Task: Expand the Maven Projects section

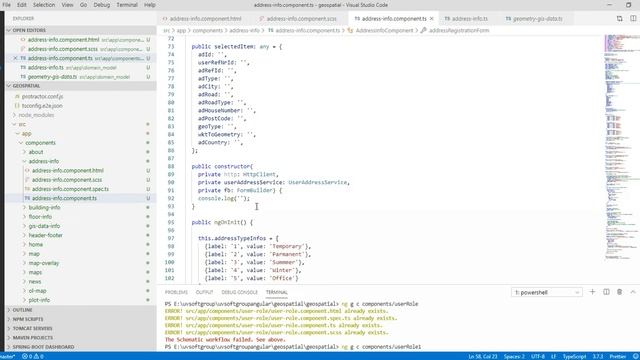Action: (x=81, y=338)
